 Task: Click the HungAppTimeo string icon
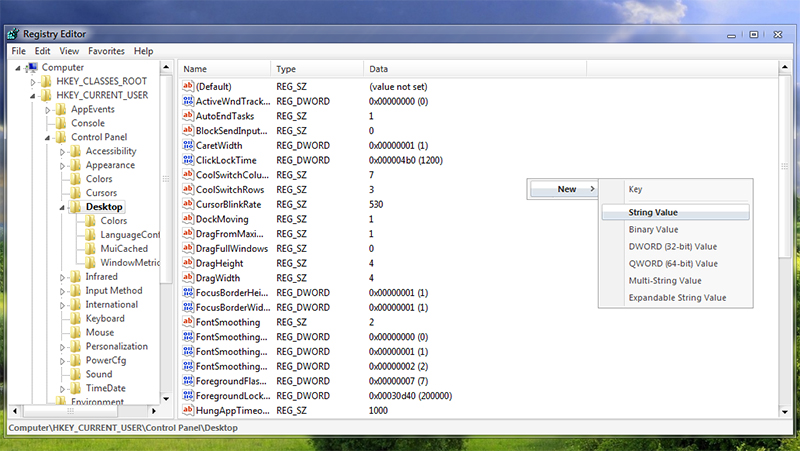pos(188,410)
